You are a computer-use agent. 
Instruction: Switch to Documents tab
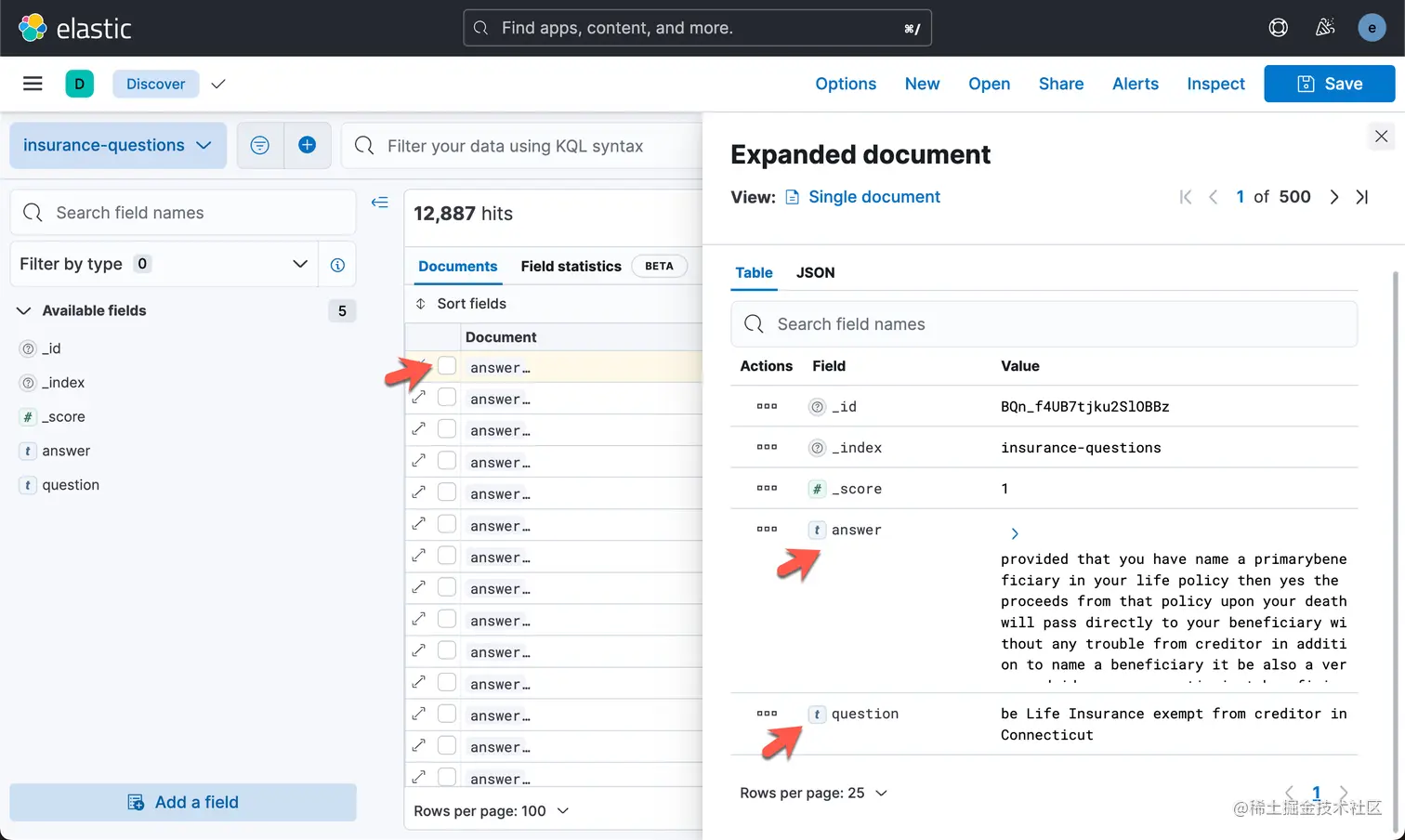(x=458, y=266)
